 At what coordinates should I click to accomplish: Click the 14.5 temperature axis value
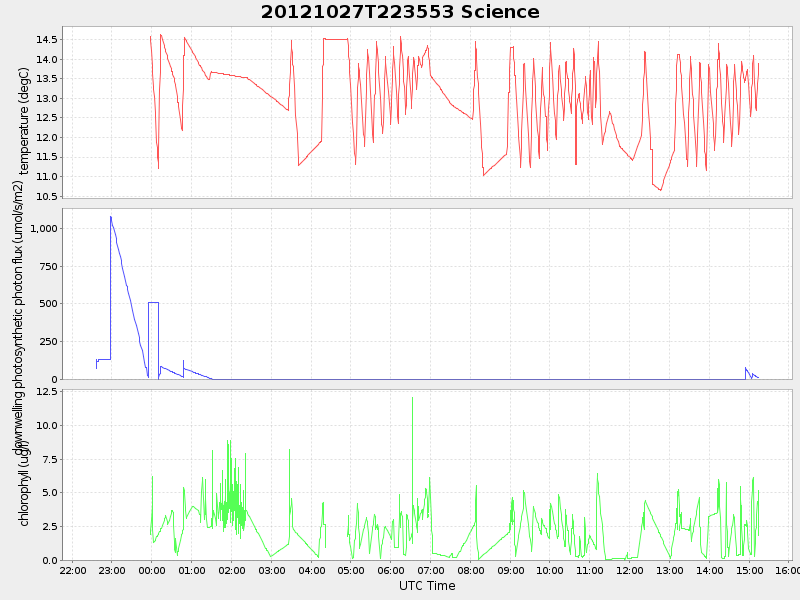coord(46,40)
